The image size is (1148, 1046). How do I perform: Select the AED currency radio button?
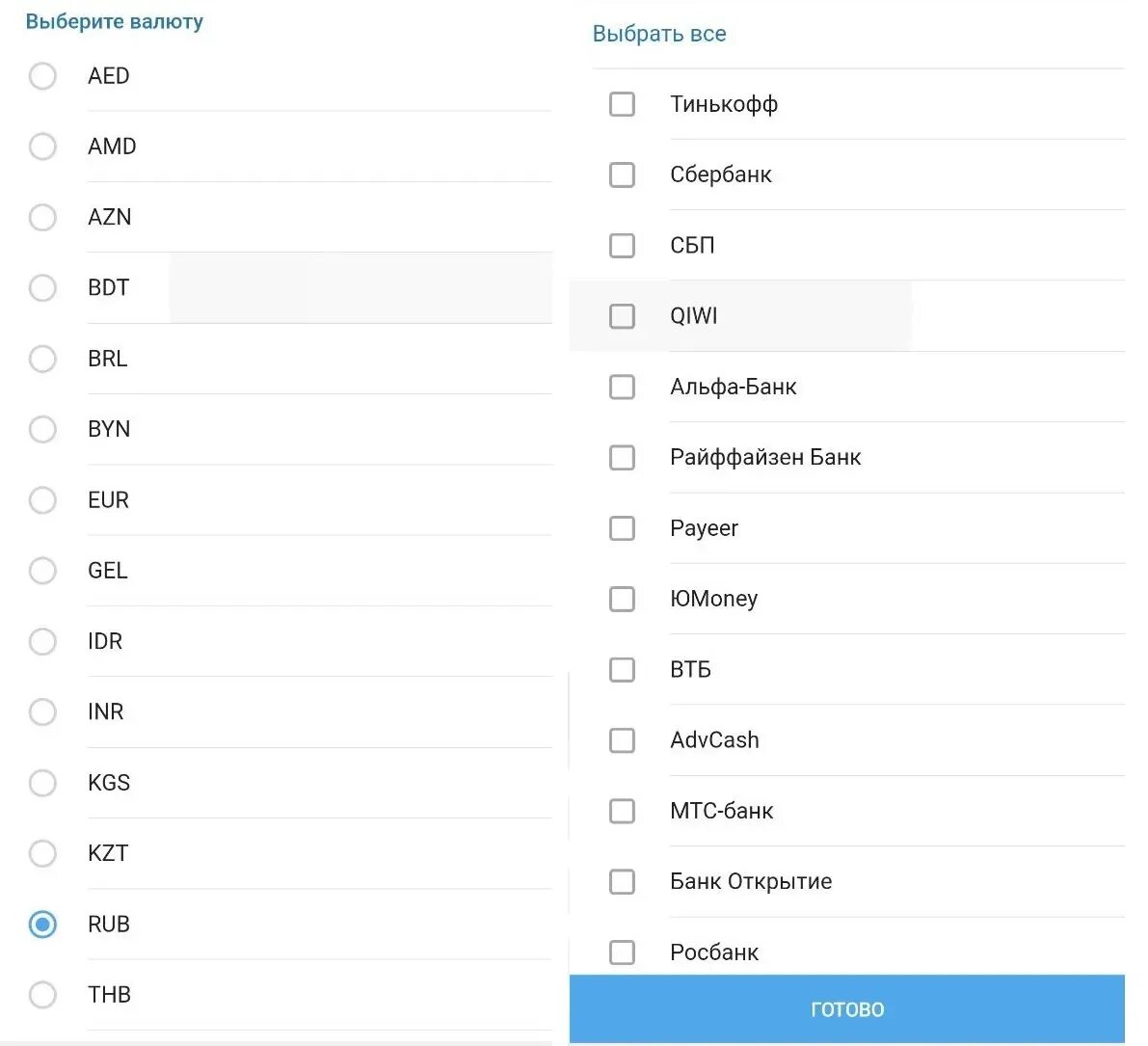(42, 76)
